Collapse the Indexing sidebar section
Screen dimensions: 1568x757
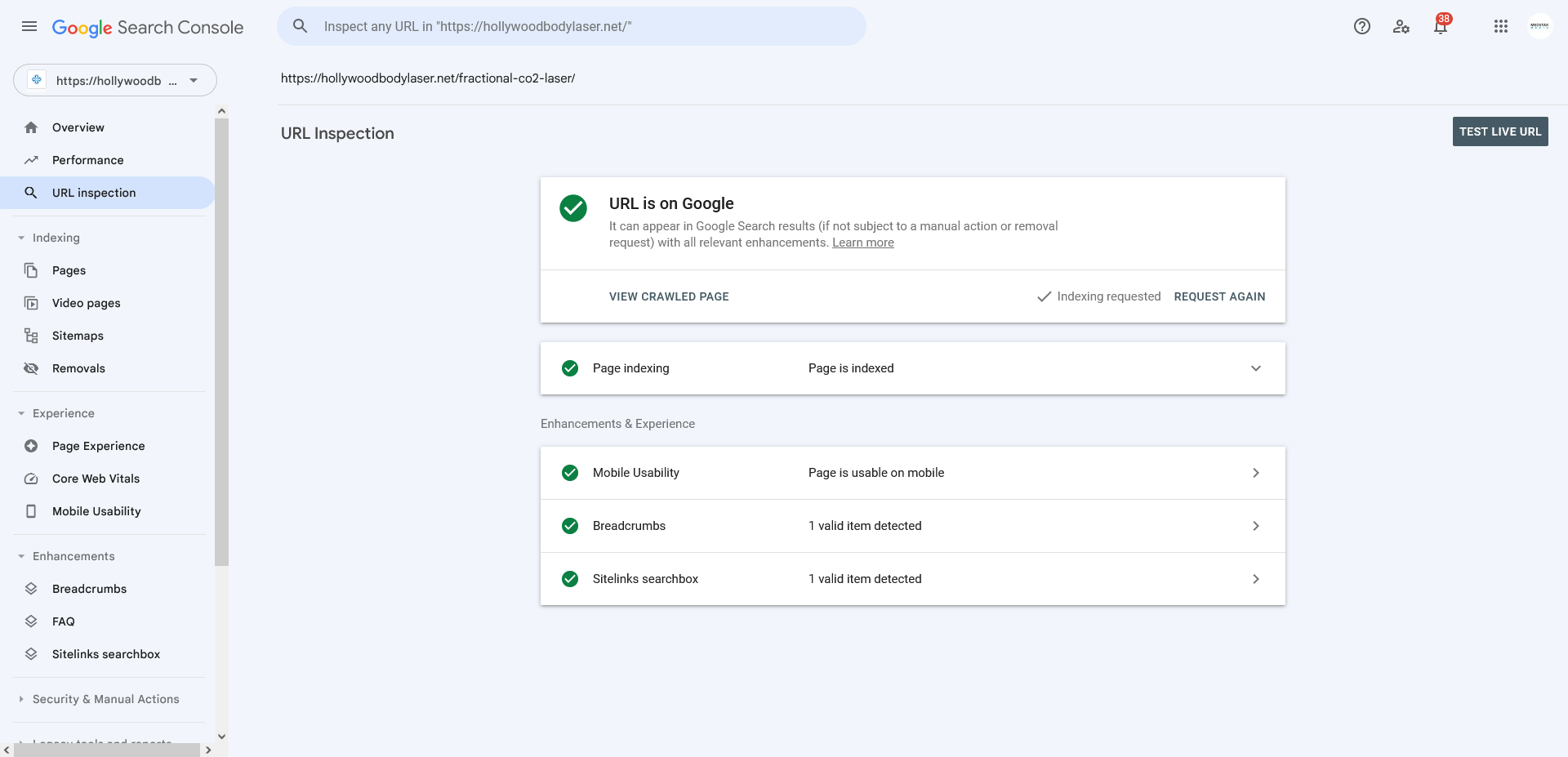coord(56,238)
